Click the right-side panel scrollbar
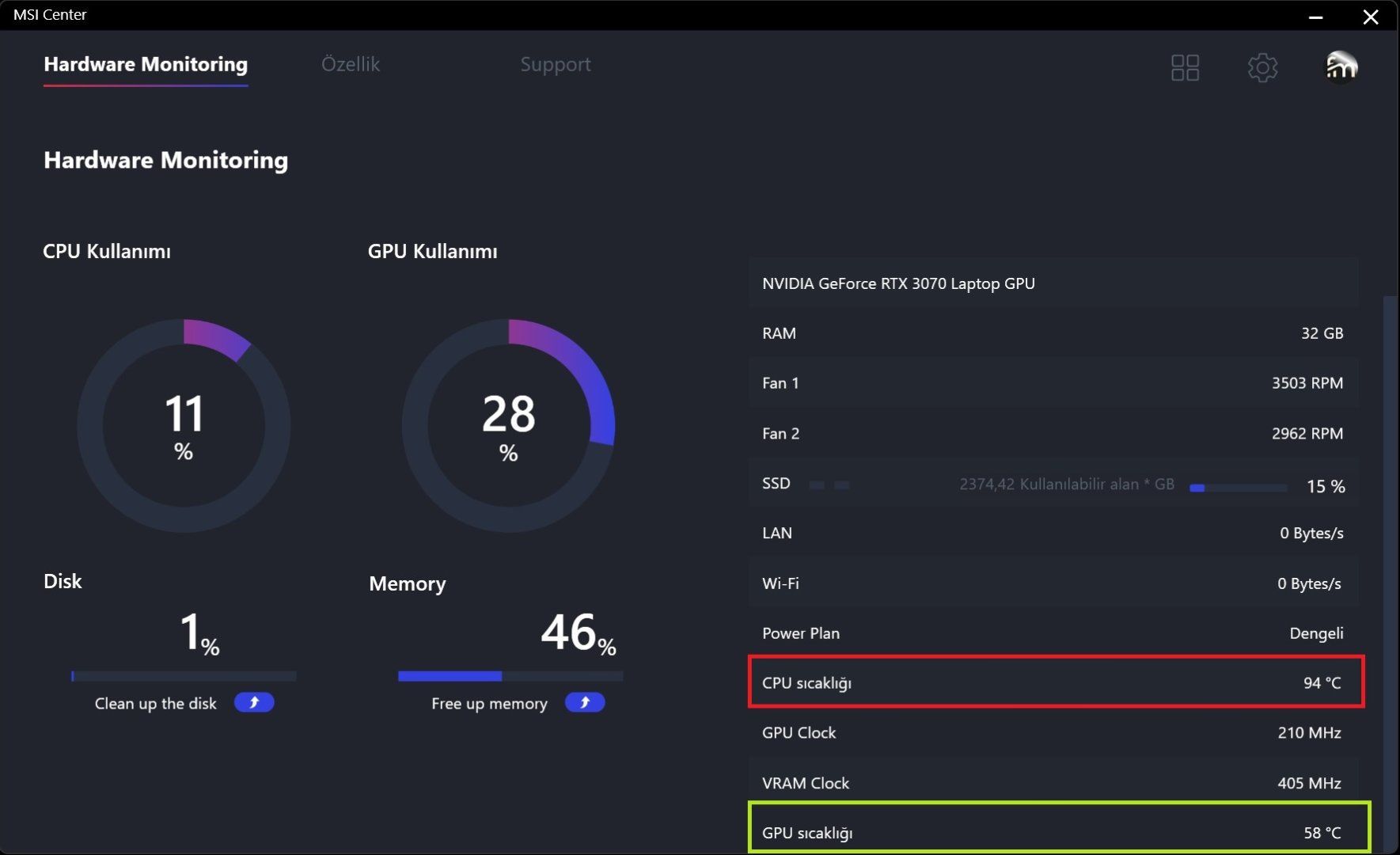1400x855 pixels. pyautogui.click(x=1390, y=574)
